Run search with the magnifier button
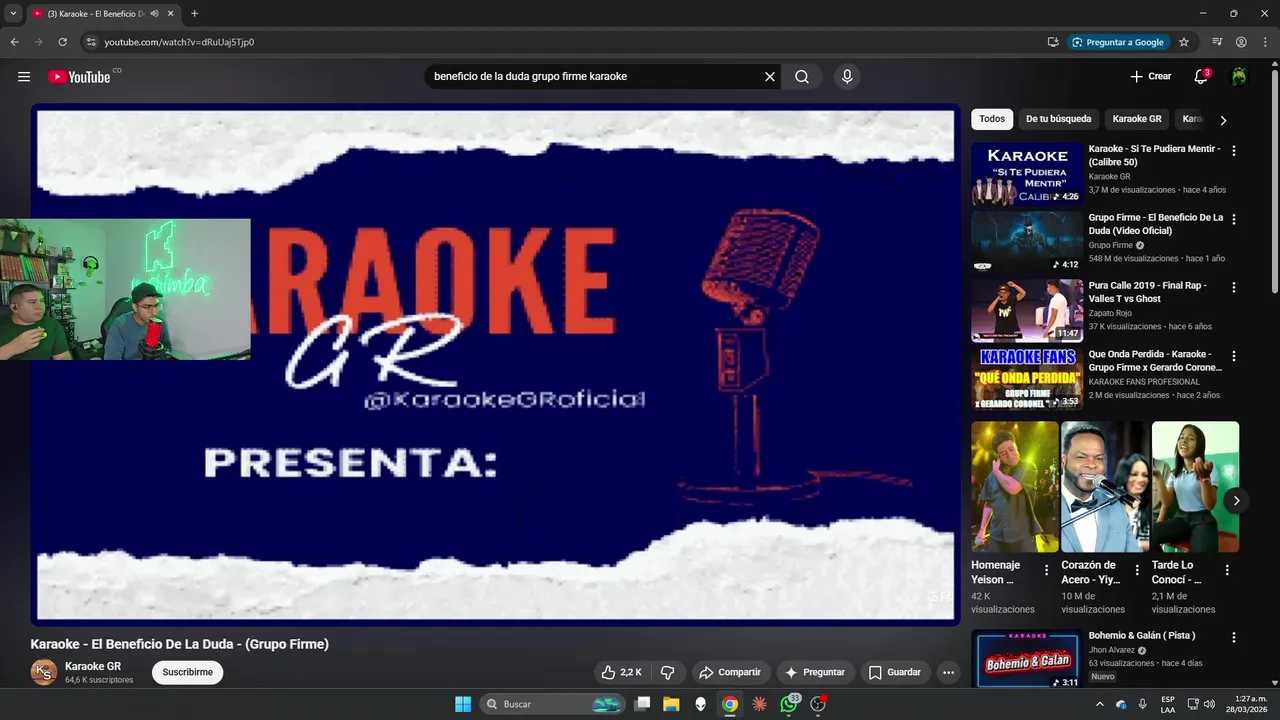 [802, 77]
